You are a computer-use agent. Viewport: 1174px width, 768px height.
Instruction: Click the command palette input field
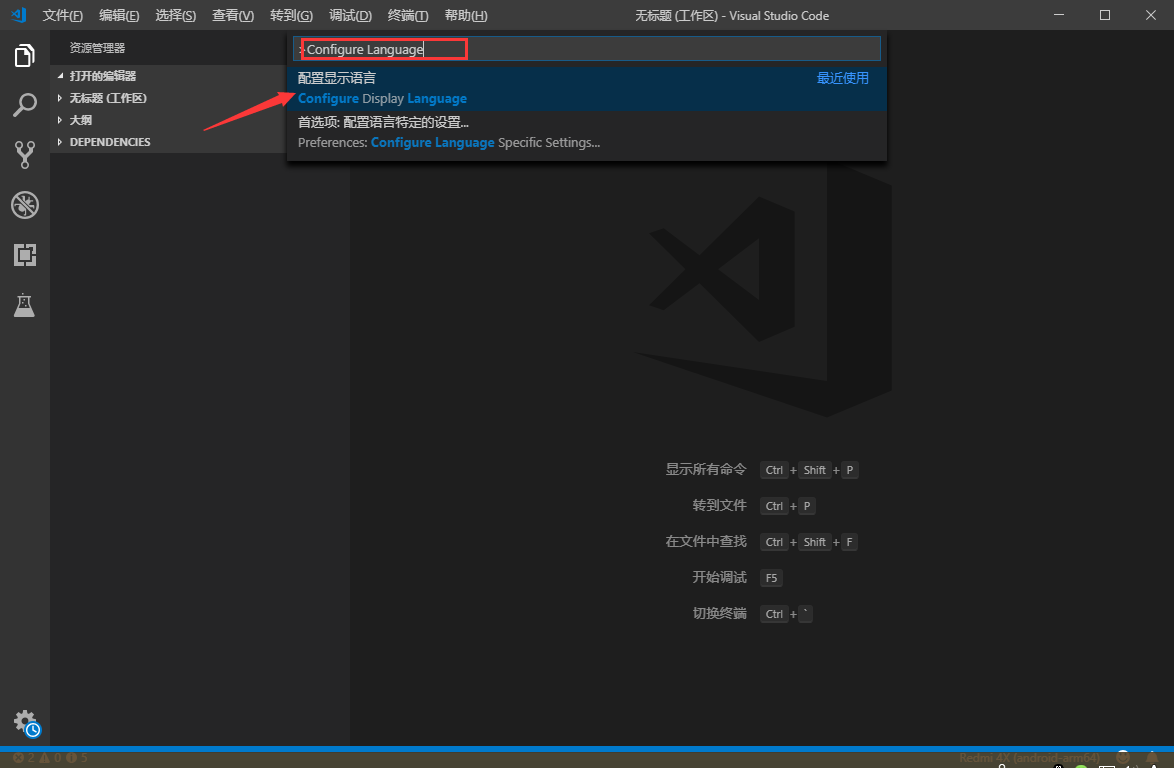click(587, 49)
